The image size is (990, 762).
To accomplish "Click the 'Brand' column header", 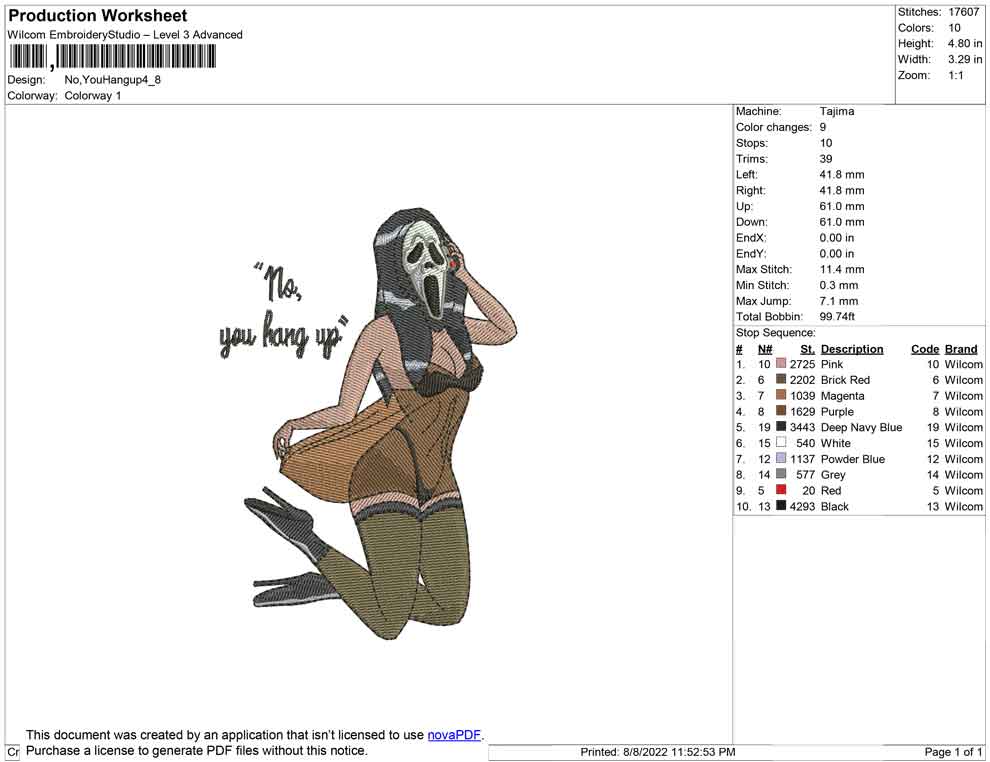I will click(961, 348).
